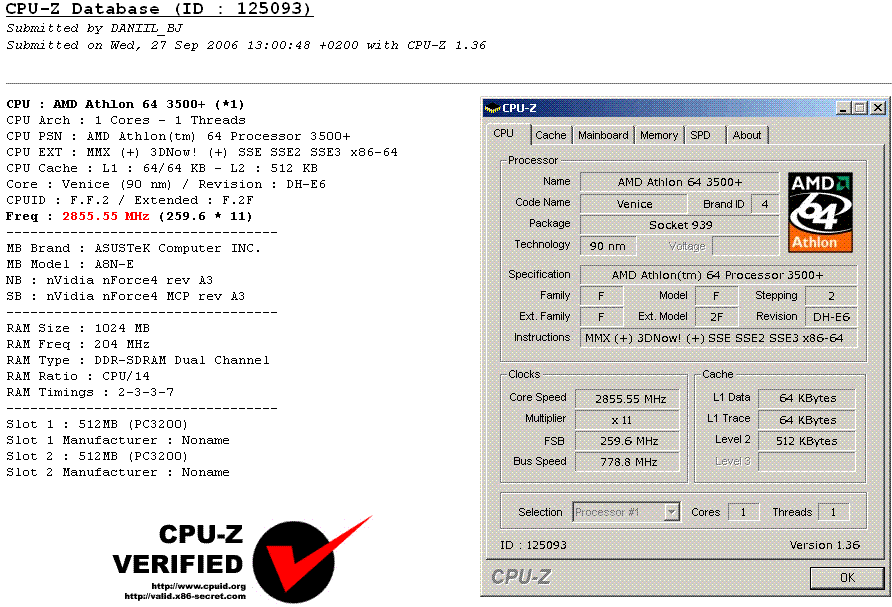Select the CPU tab
The height and width of the screenshot is (607, 892).
[x=503, y=134]
